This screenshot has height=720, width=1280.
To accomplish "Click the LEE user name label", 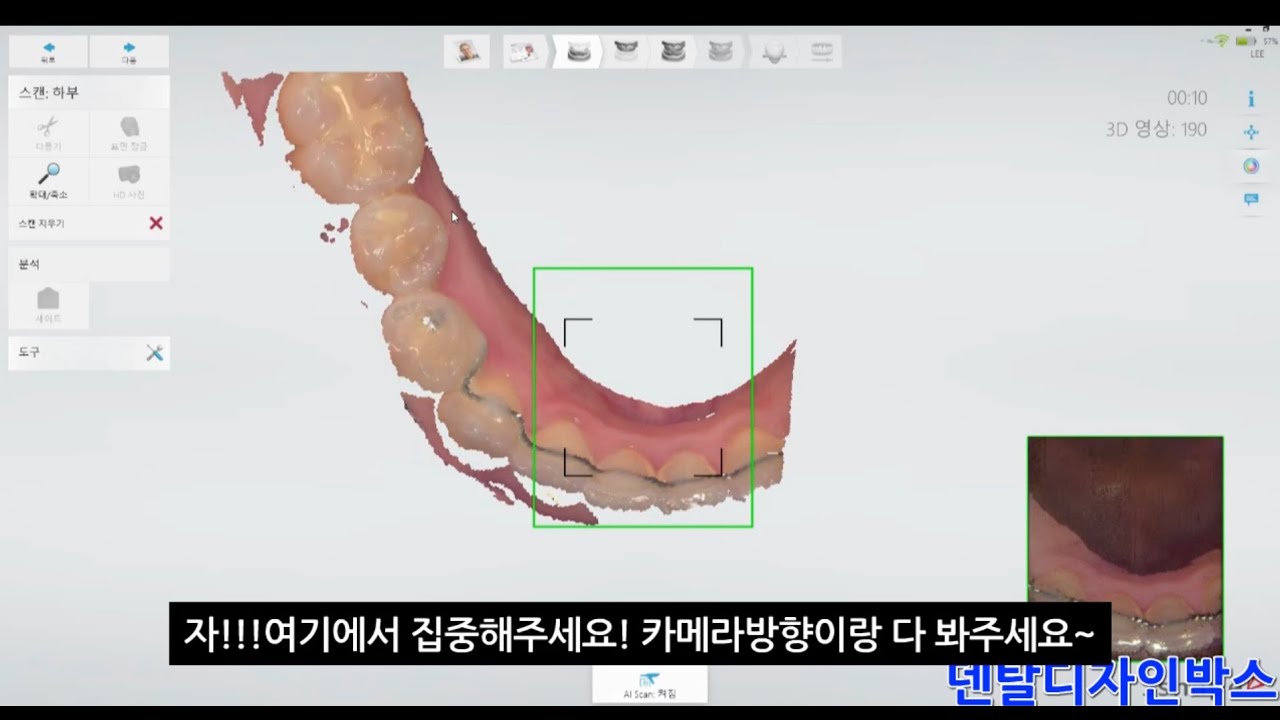I will (x=1257, y=54).
